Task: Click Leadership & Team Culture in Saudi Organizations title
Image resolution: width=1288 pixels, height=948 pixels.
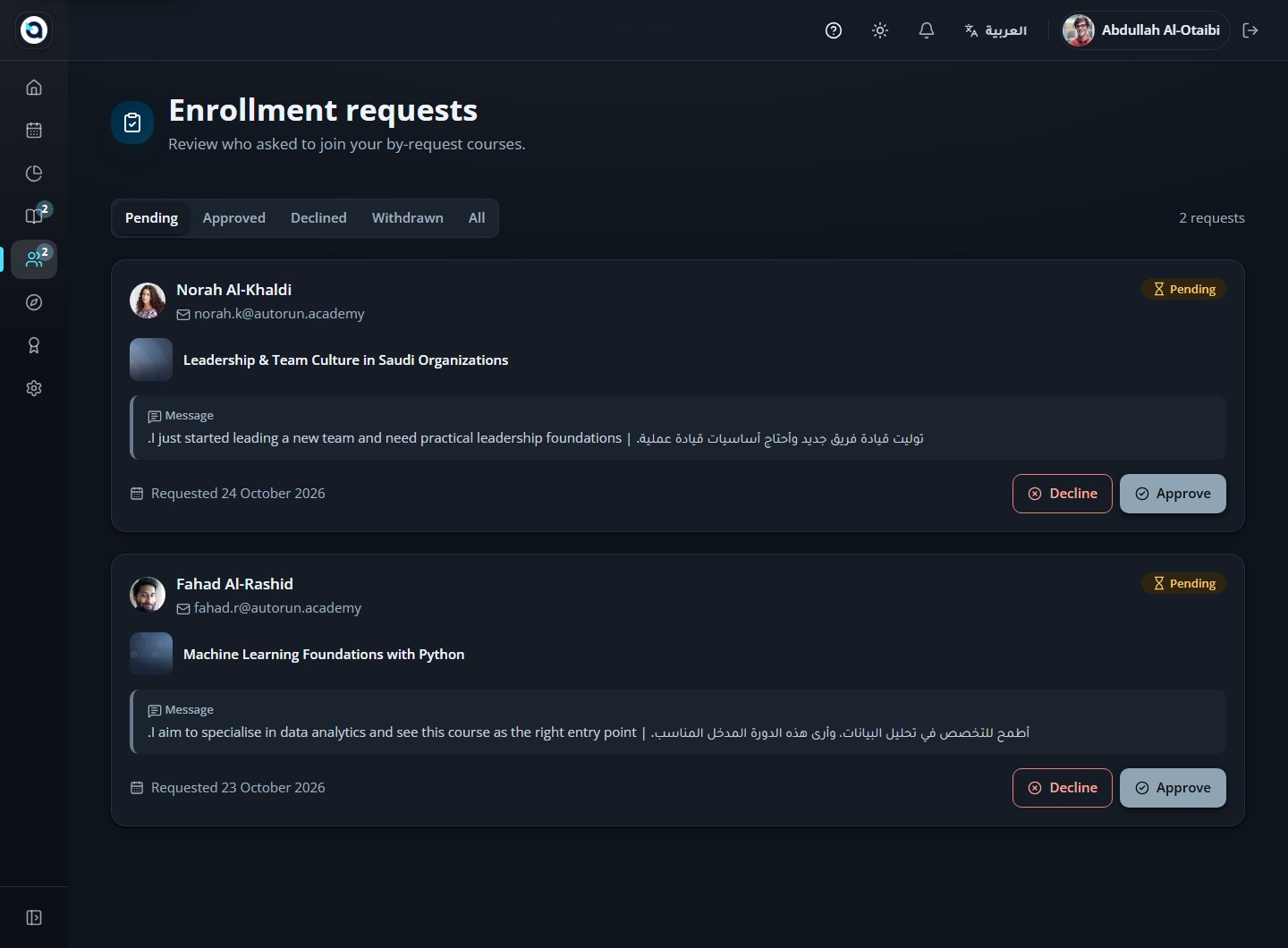Action: coord(345,360)
